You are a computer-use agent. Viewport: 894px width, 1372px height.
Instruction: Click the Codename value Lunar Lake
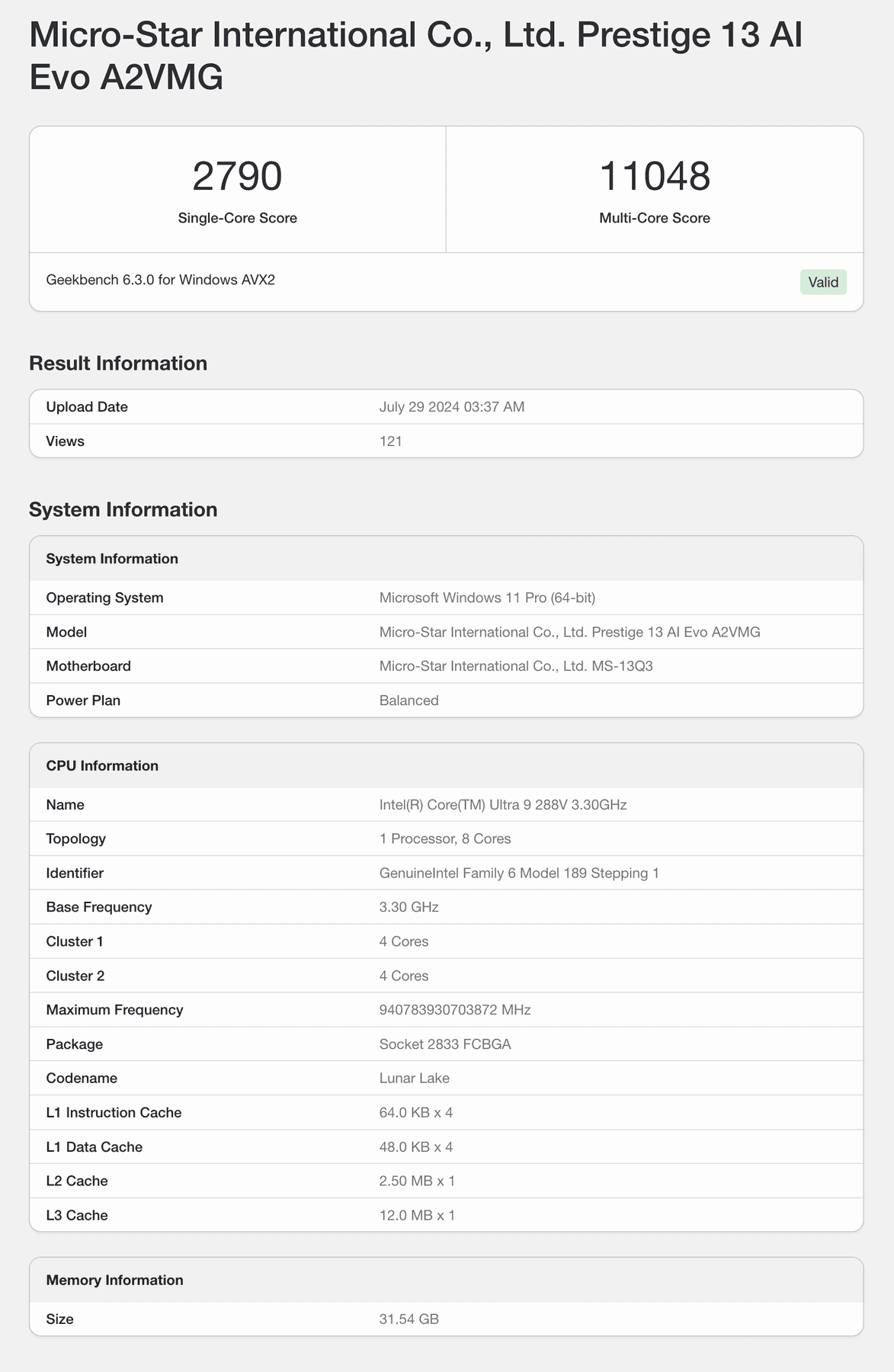tap(415, 1079)
